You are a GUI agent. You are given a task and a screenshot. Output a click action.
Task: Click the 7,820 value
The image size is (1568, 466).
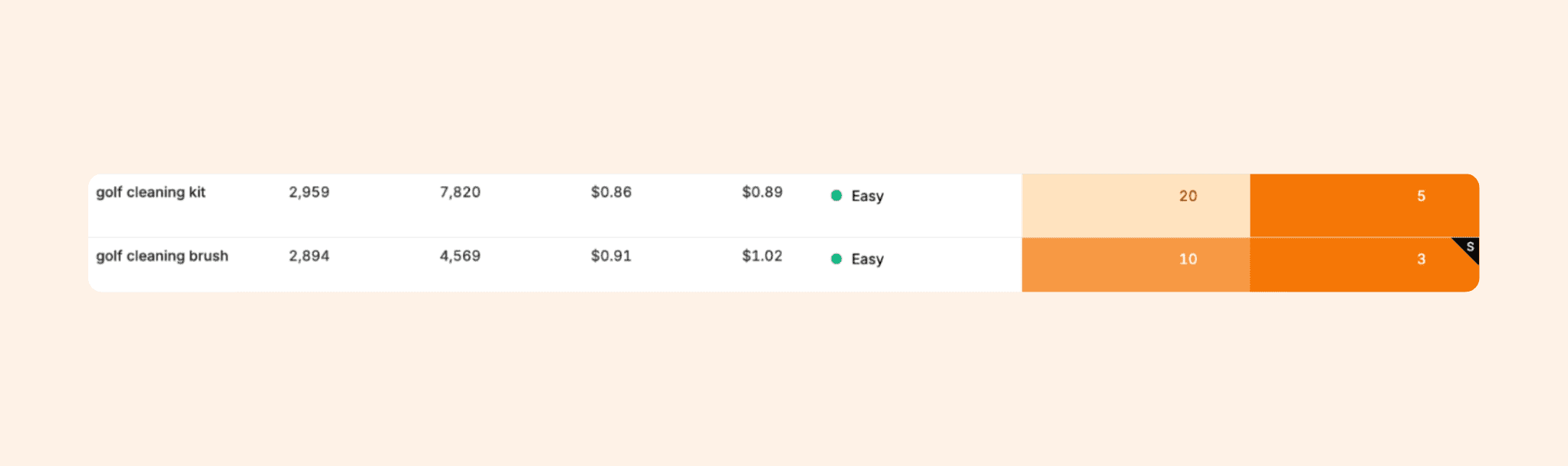[460, 192]
